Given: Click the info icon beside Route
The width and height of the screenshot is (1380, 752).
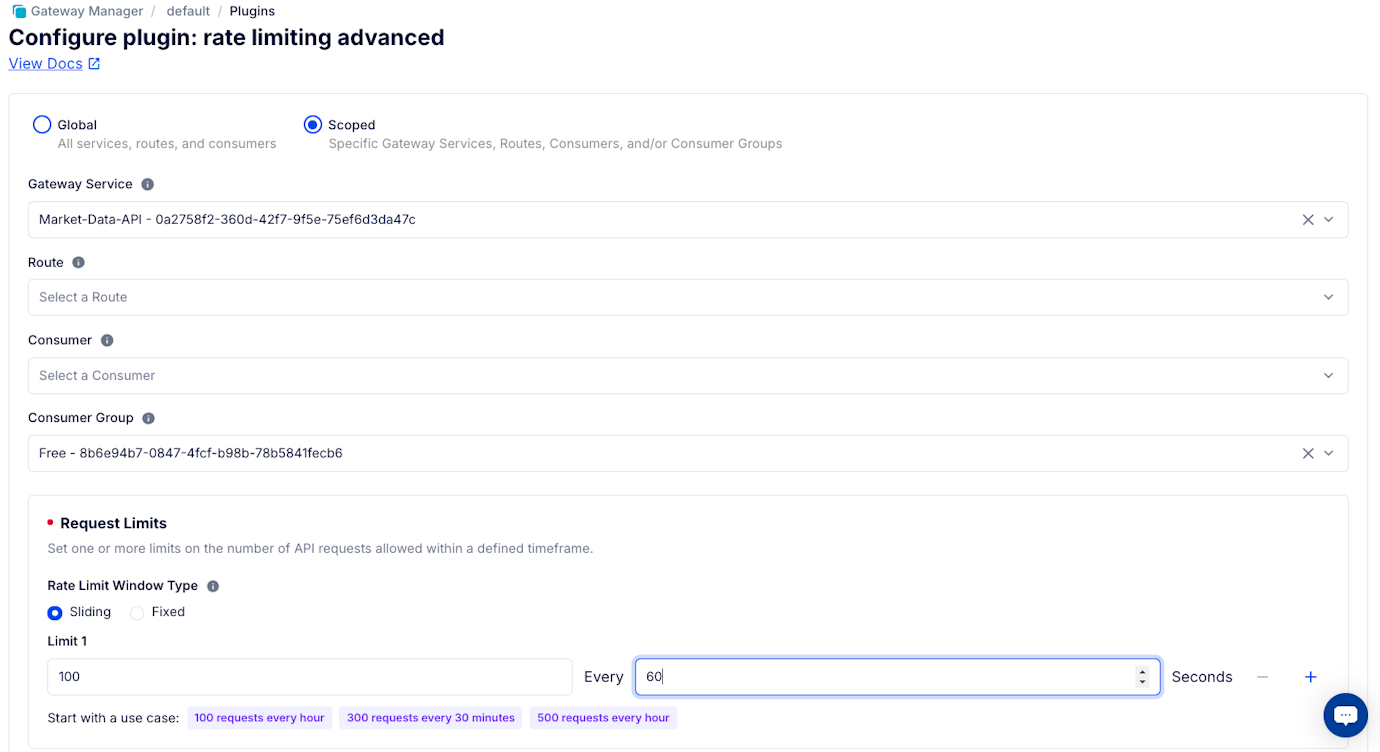Looking at the screenshot, I should pos(79,262).
